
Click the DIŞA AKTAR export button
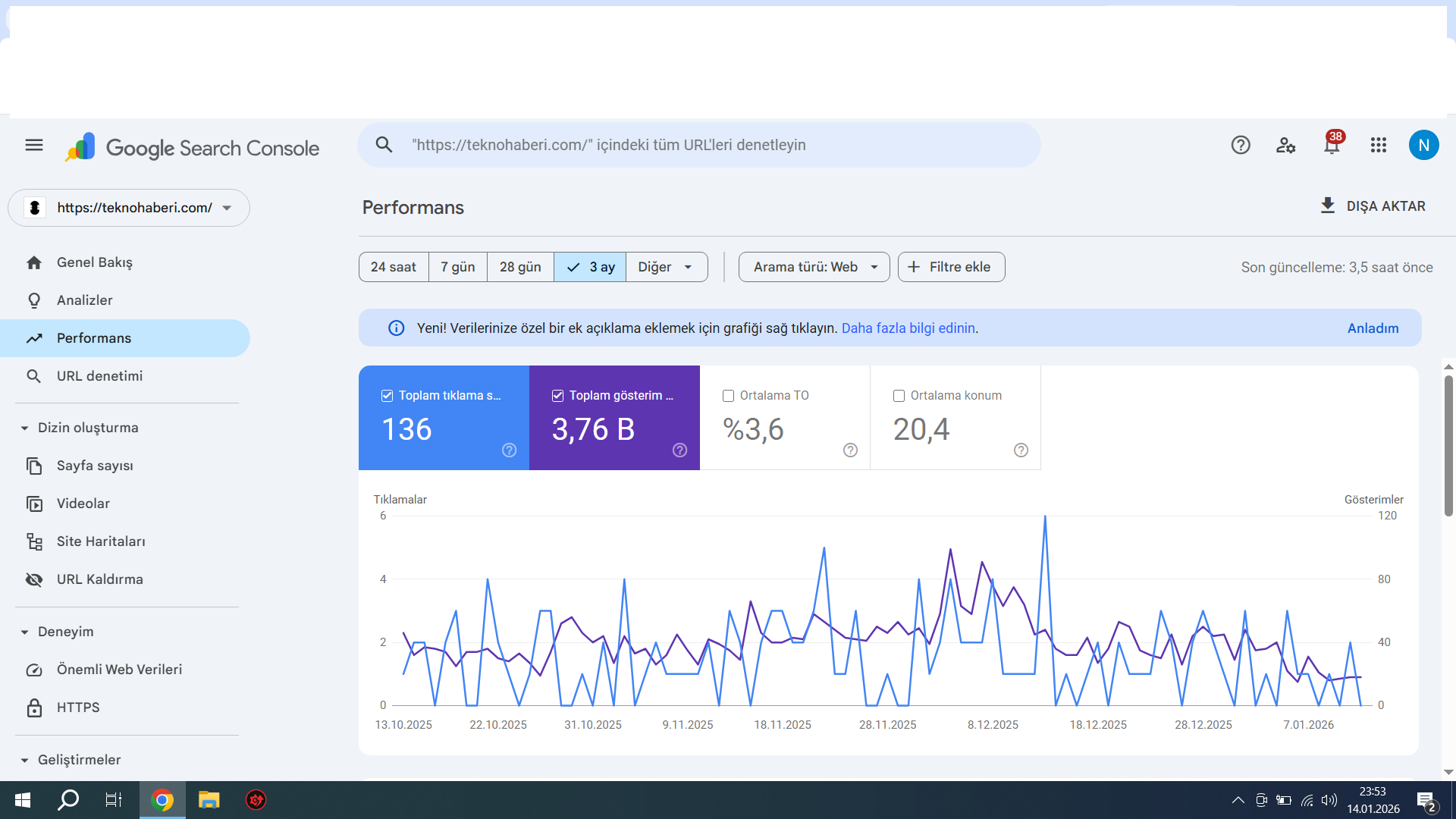(x=1373, y=206)
